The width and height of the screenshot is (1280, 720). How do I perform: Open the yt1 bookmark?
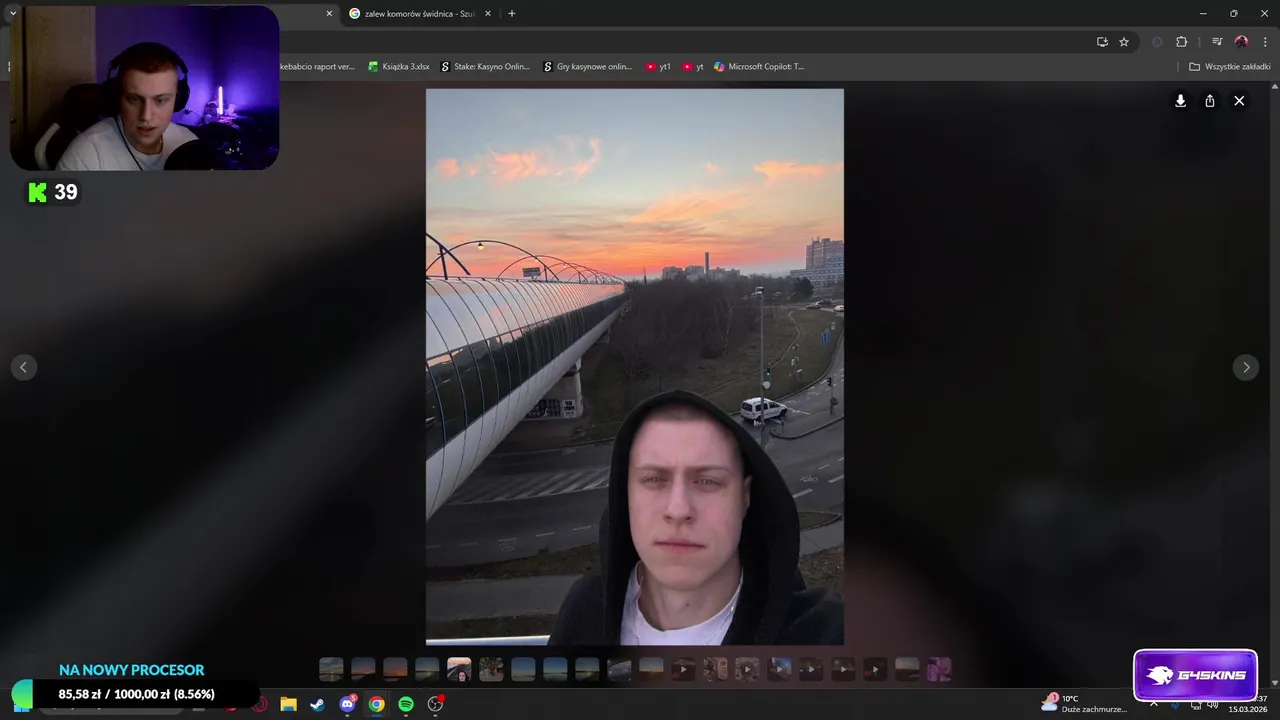click(658, 67)
